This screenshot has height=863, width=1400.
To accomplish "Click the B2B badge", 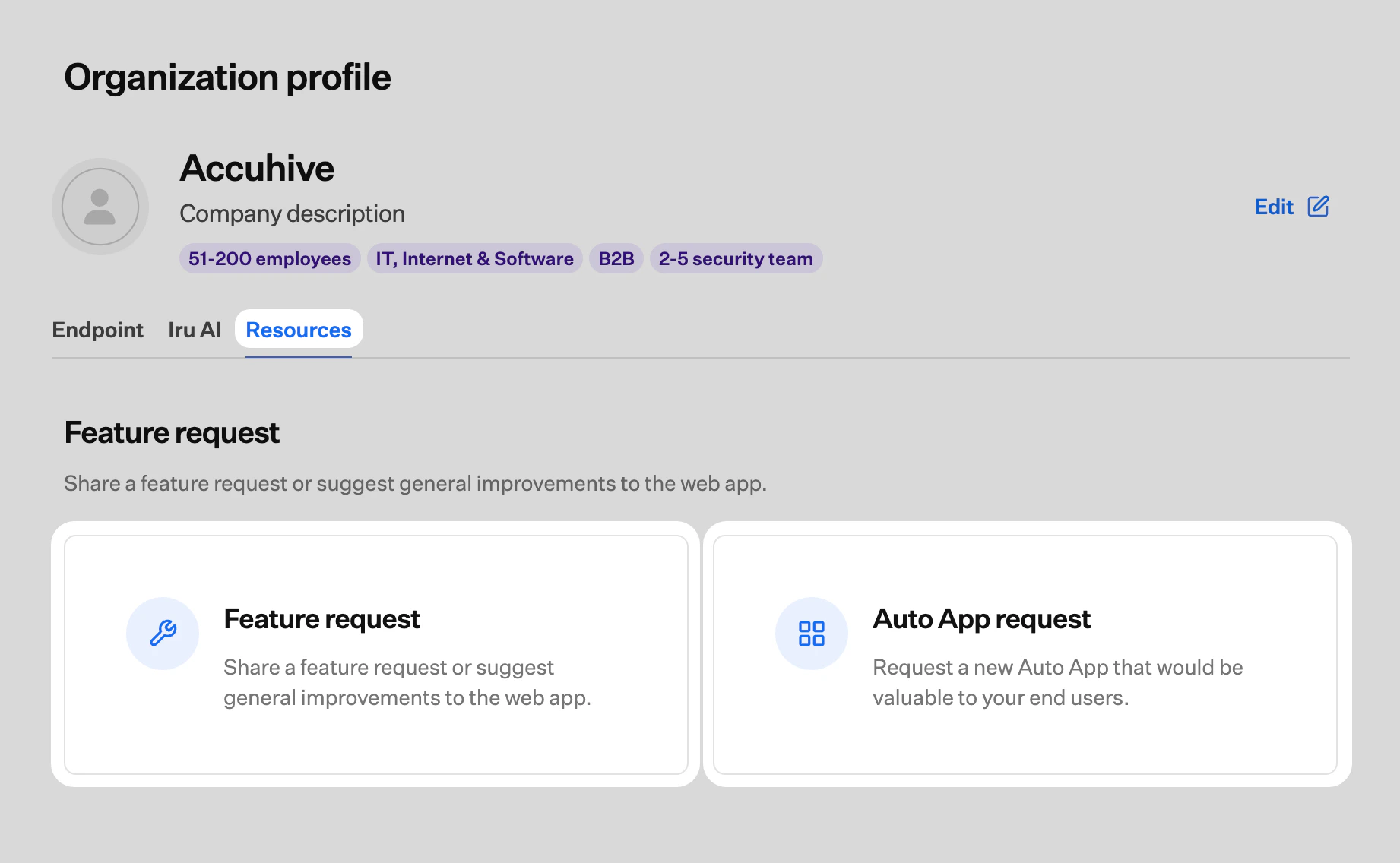I will tap(616, 258).
